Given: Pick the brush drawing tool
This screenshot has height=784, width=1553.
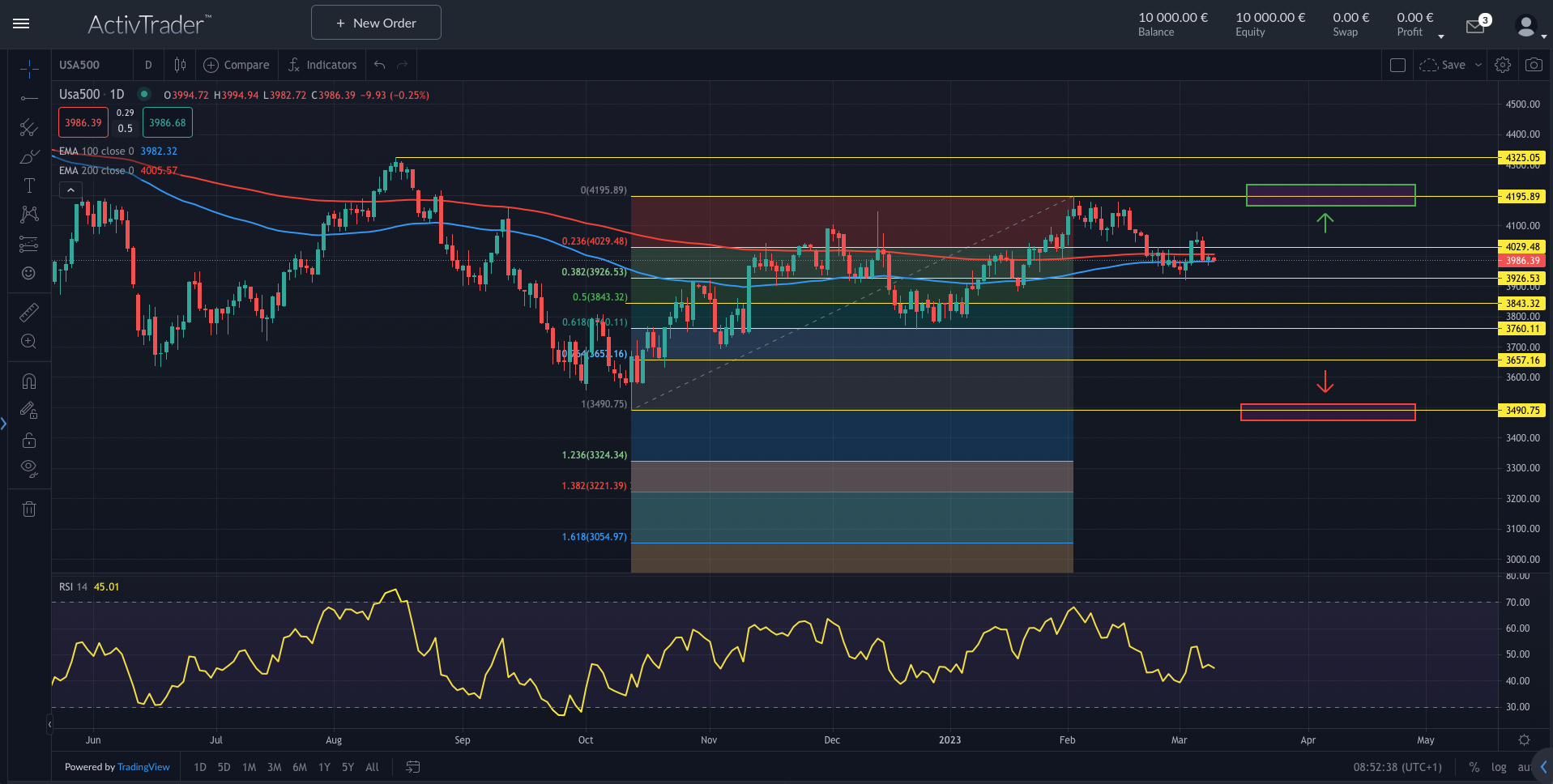Looking at the screenshot, I should [x=29, y=157].
